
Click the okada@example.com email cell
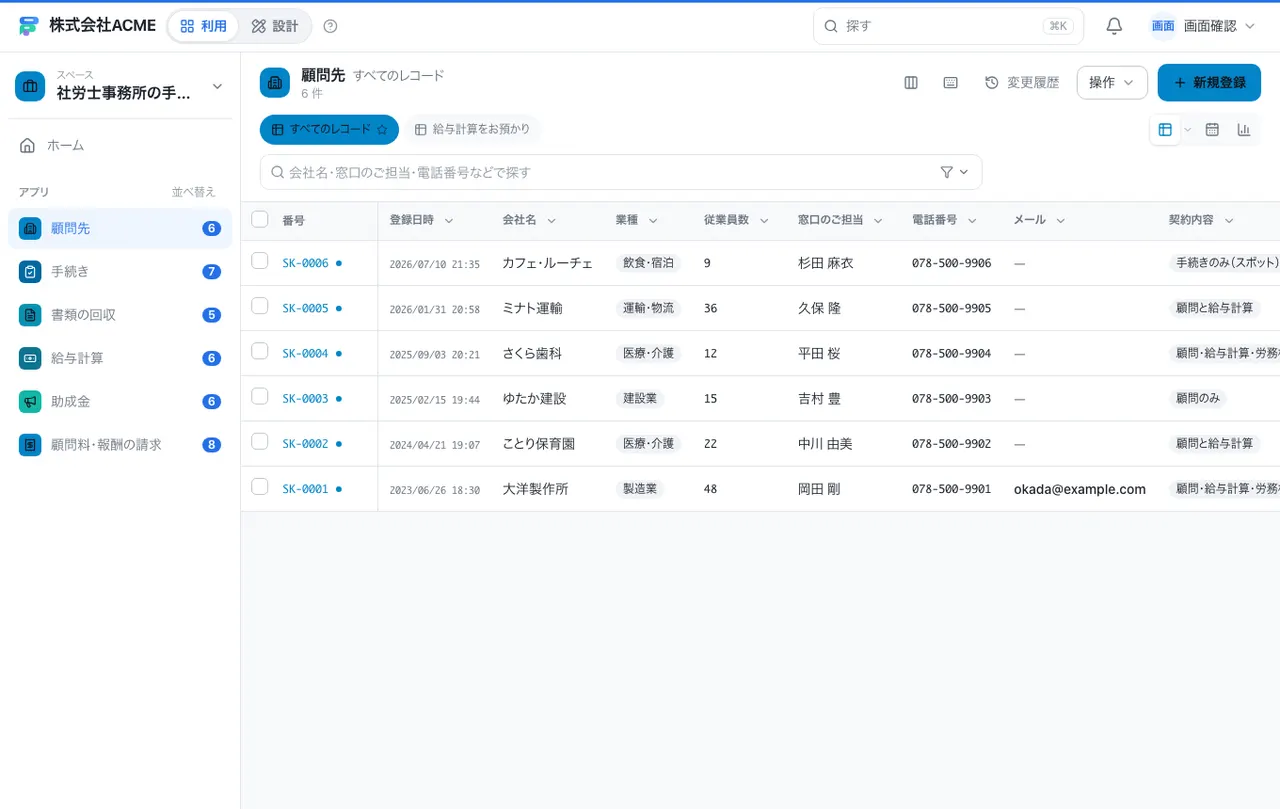[x=1080, y=489]
